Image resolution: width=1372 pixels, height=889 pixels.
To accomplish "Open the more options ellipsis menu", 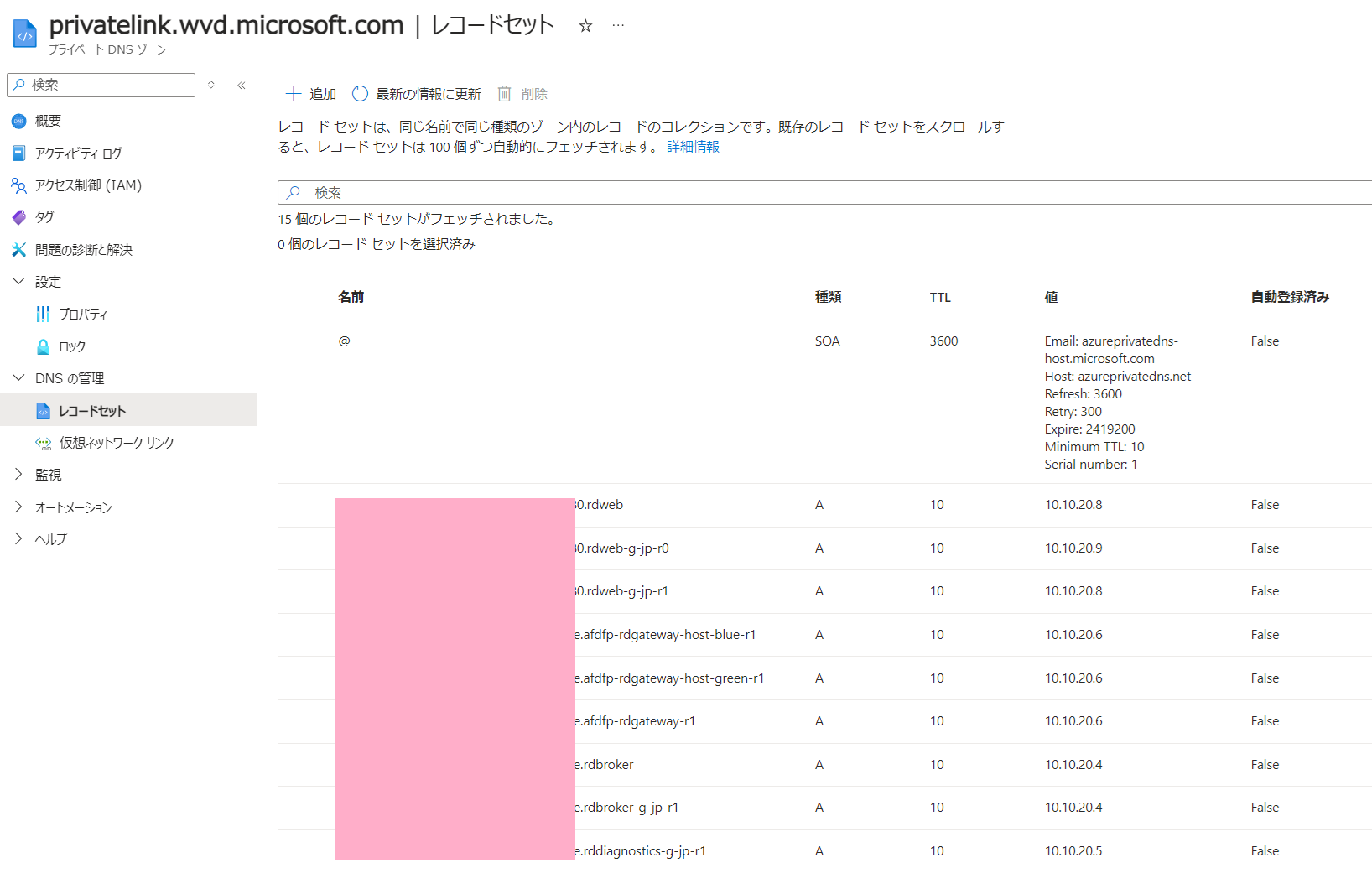I will 618,25.
